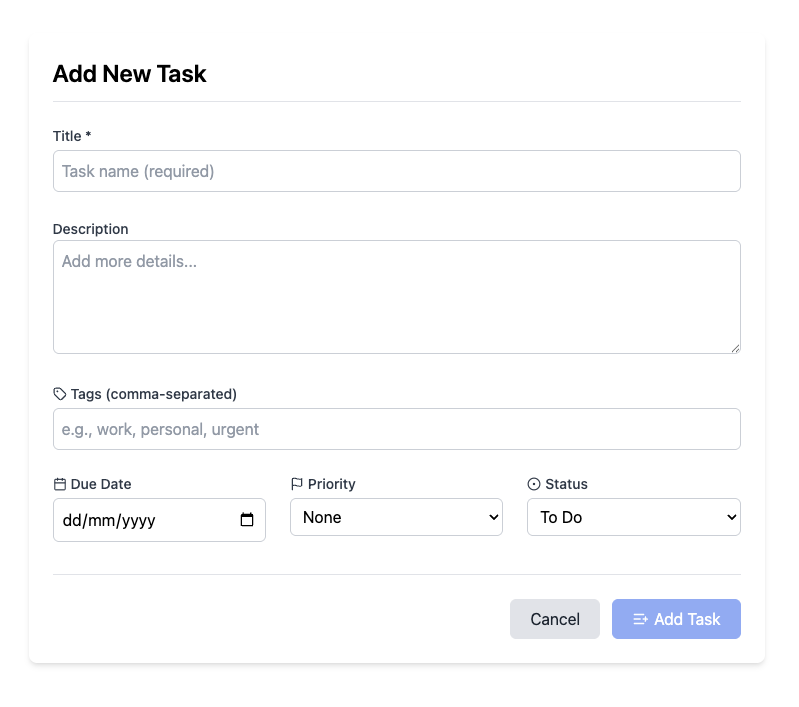The height and width of the screenshot is (707, 799).
Task: Open the Status dropdown showing To Do
Action: tap(634, 517)
